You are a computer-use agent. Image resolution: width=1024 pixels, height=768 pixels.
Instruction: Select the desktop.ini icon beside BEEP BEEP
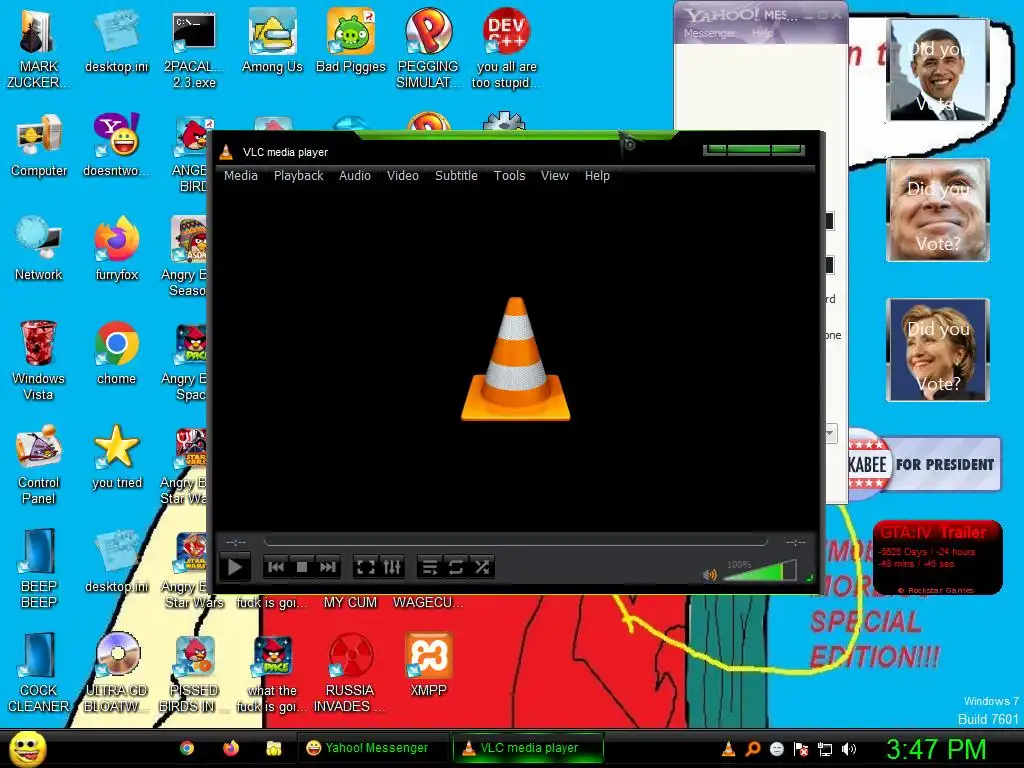click(116, 562)
